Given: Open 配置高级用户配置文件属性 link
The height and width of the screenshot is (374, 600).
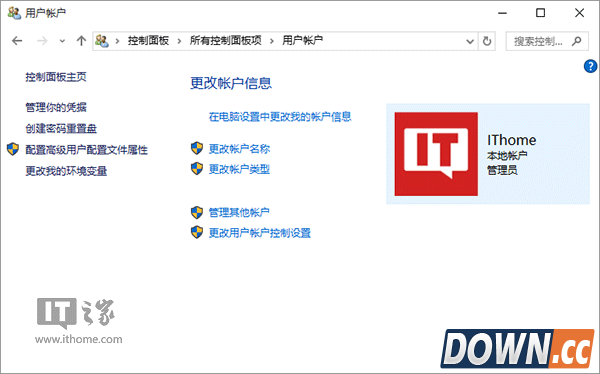Looking at the screenshot, I should click(86, 150).
